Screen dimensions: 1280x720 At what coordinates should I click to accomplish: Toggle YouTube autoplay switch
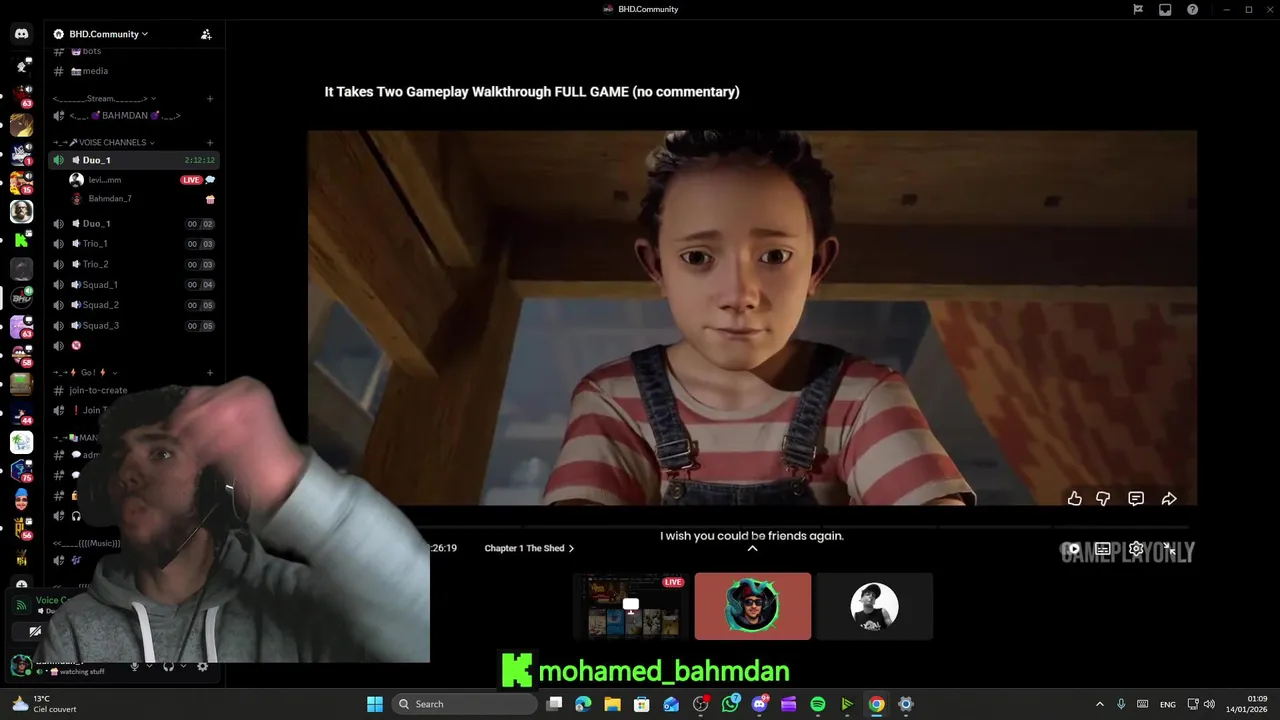pyautogui.click(x=1073, y=548)
